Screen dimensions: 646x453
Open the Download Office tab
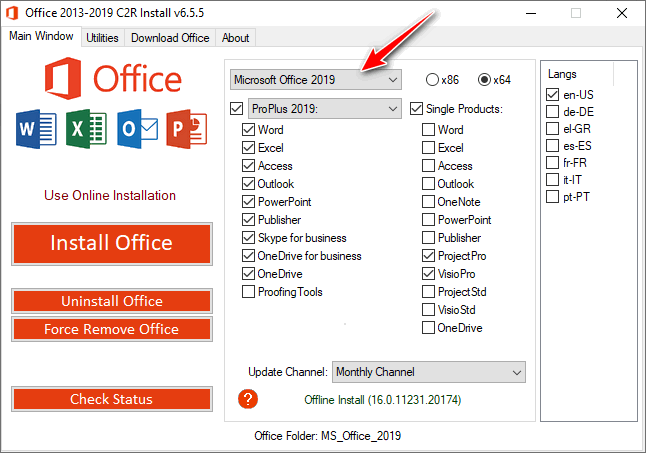pos(170,38)
